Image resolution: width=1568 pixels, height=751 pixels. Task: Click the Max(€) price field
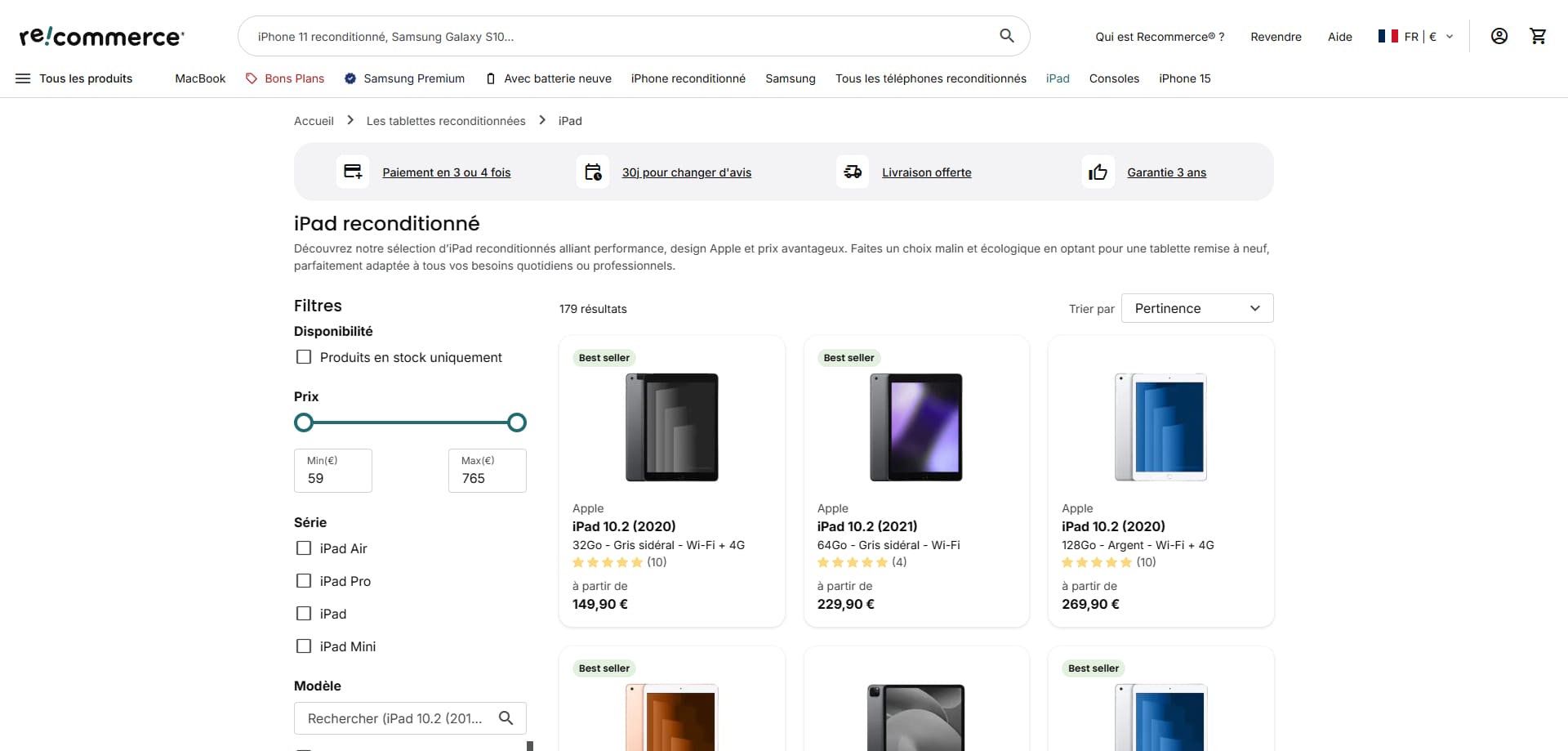tap(488, 471)
